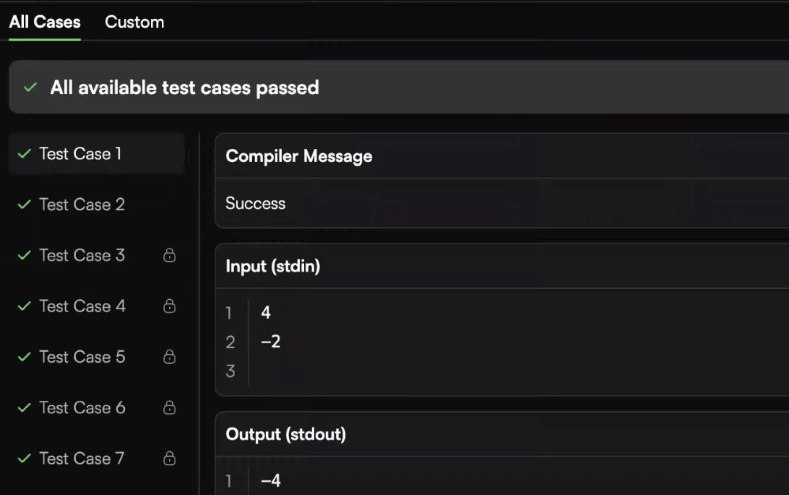Switch to the Custom tab
This screenshot has width=789, height=495.
(x=134, y=22)
